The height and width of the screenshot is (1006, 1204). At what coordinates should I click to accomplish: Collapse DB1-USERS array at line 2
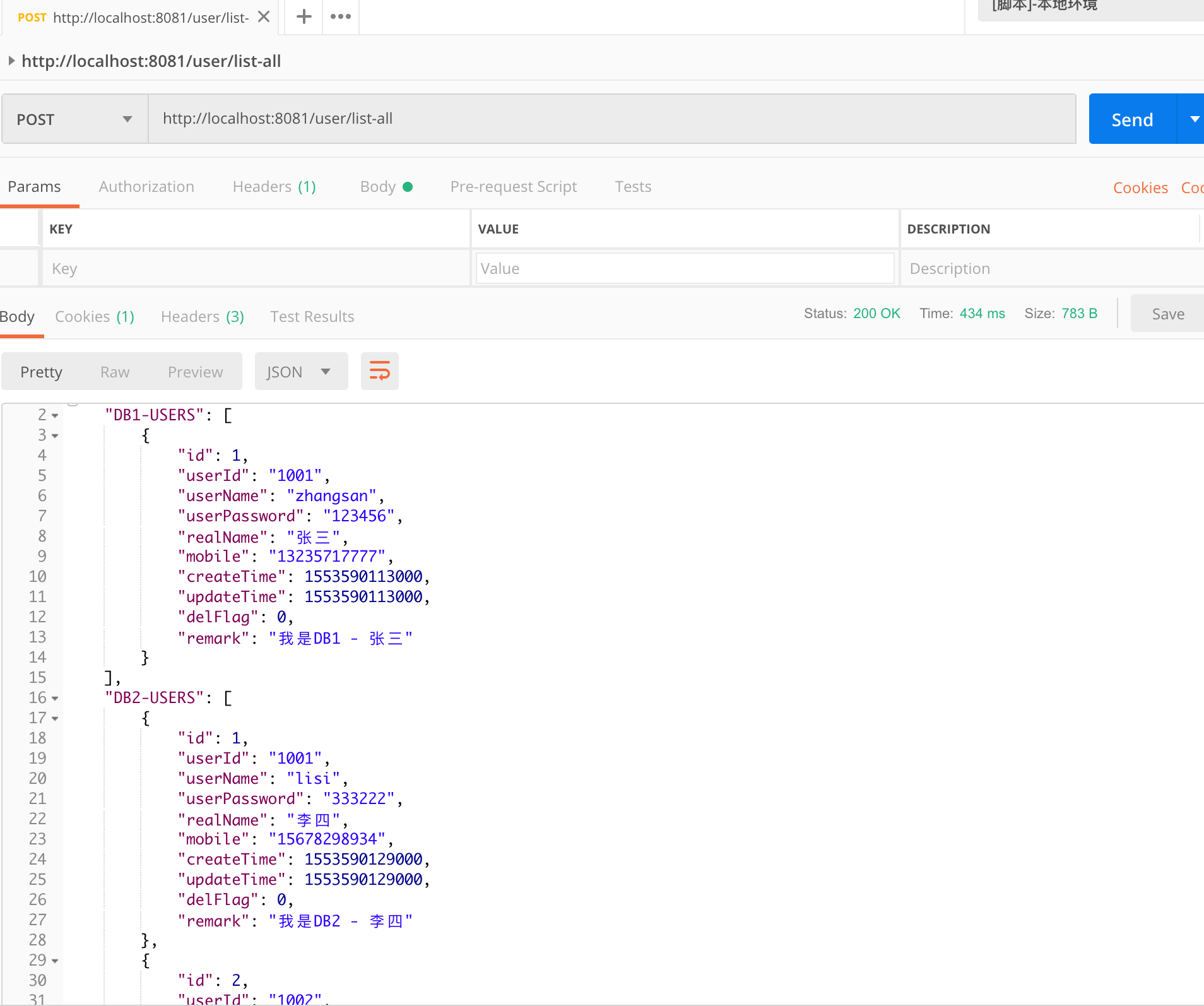click(x=55, y=416)
